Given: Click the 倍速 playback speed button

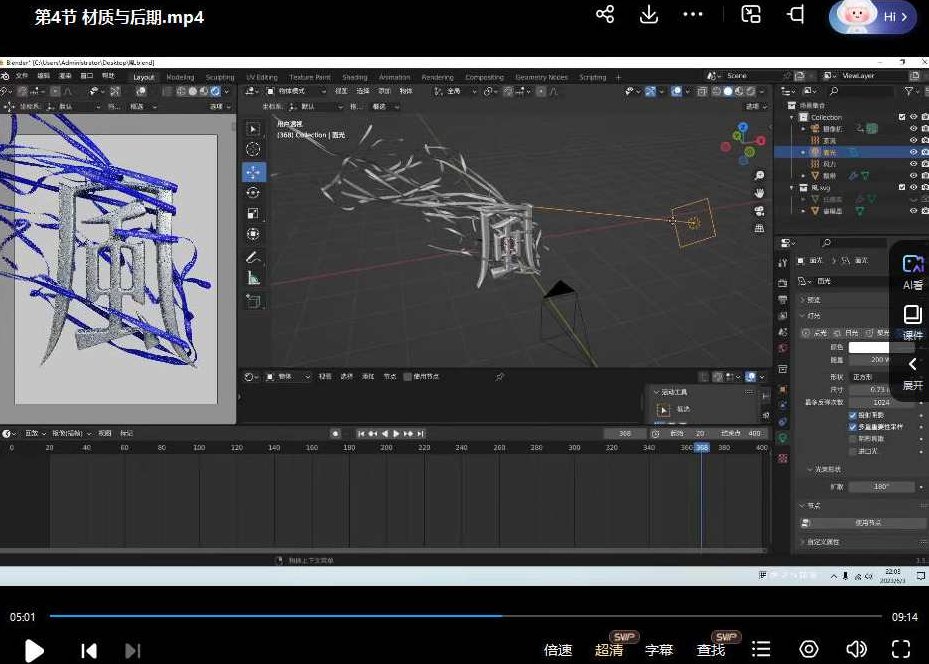Looking at the screenshot, I should tap(558, 650).
